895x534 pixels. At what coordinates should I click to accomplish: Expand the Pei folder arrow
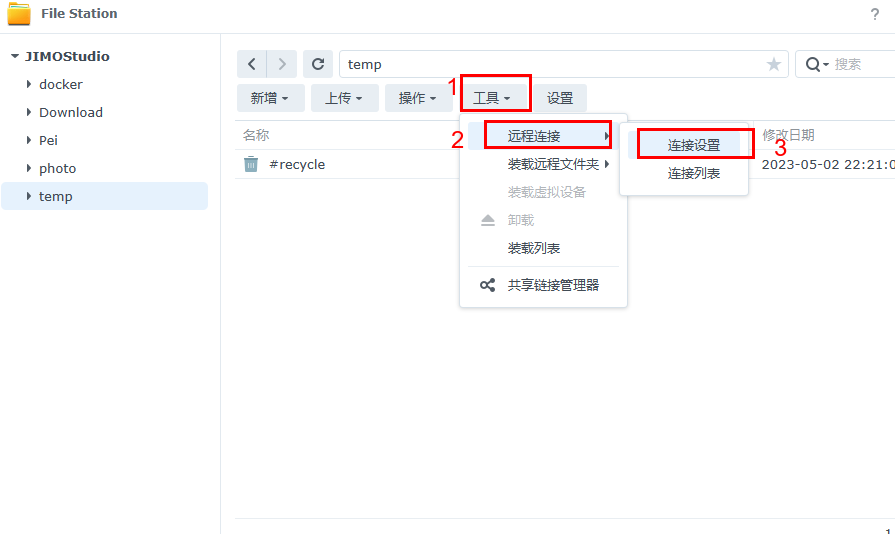(x=29, y=140)
